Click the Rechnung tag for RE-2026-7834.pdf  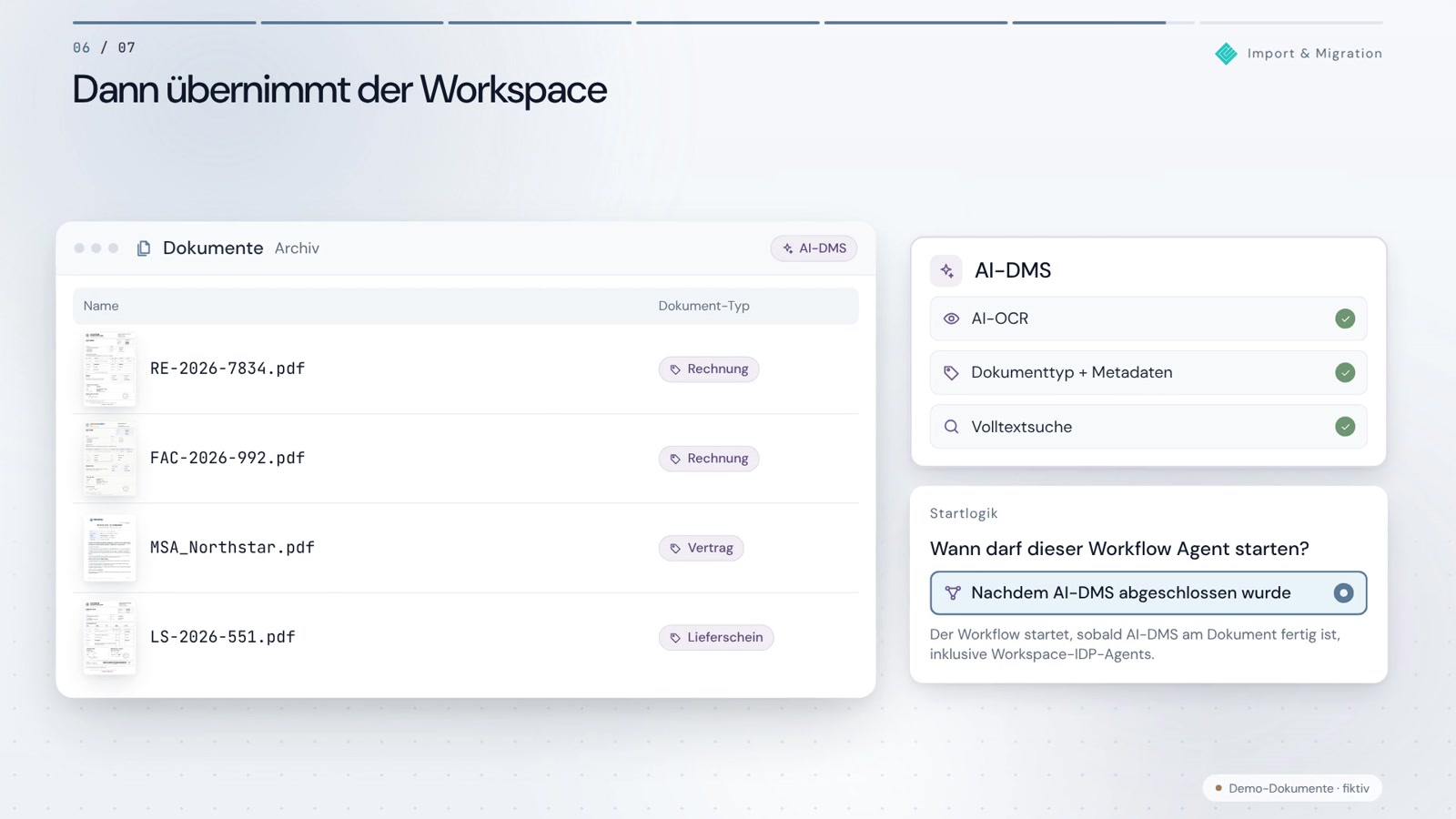tap(709, 369)
